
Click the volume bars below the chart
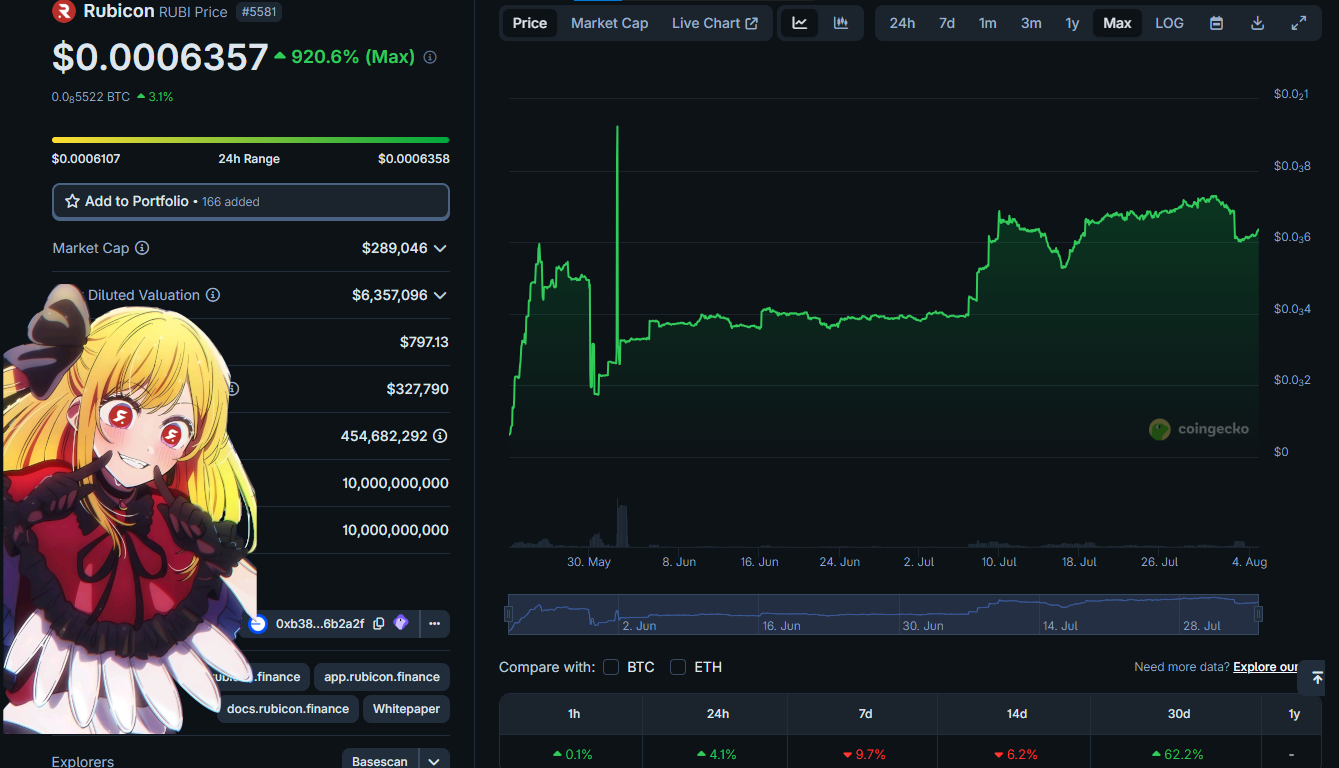tap(884, 525)
